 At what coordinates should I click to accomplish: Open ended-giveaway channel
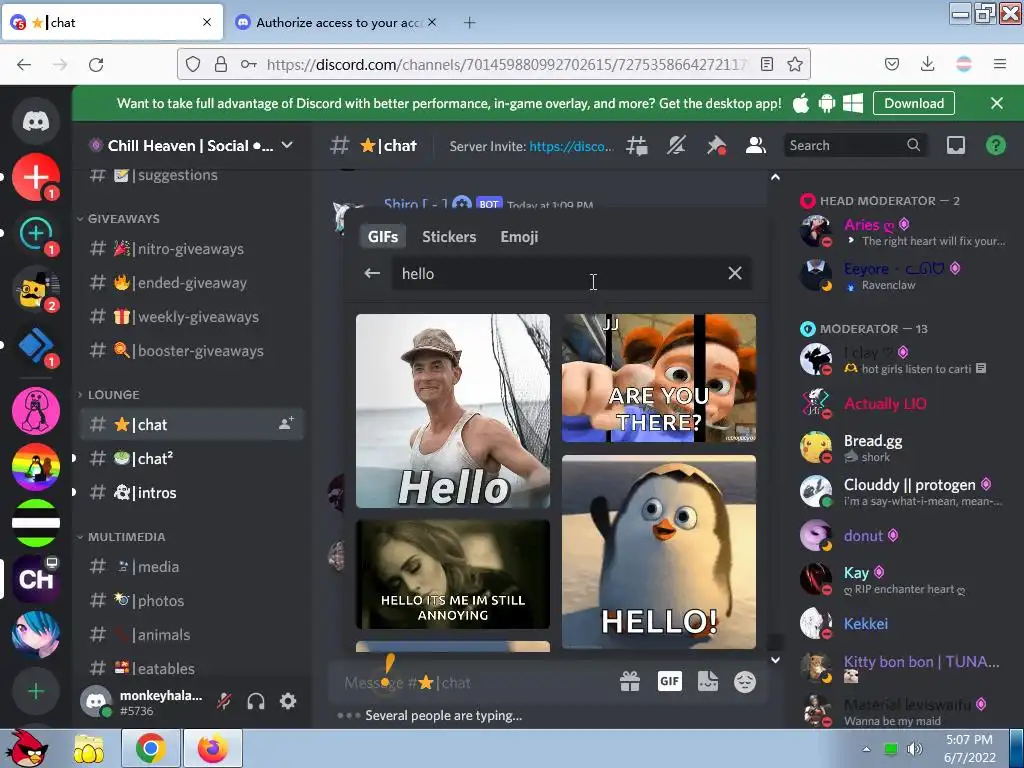tap(192, 282)
